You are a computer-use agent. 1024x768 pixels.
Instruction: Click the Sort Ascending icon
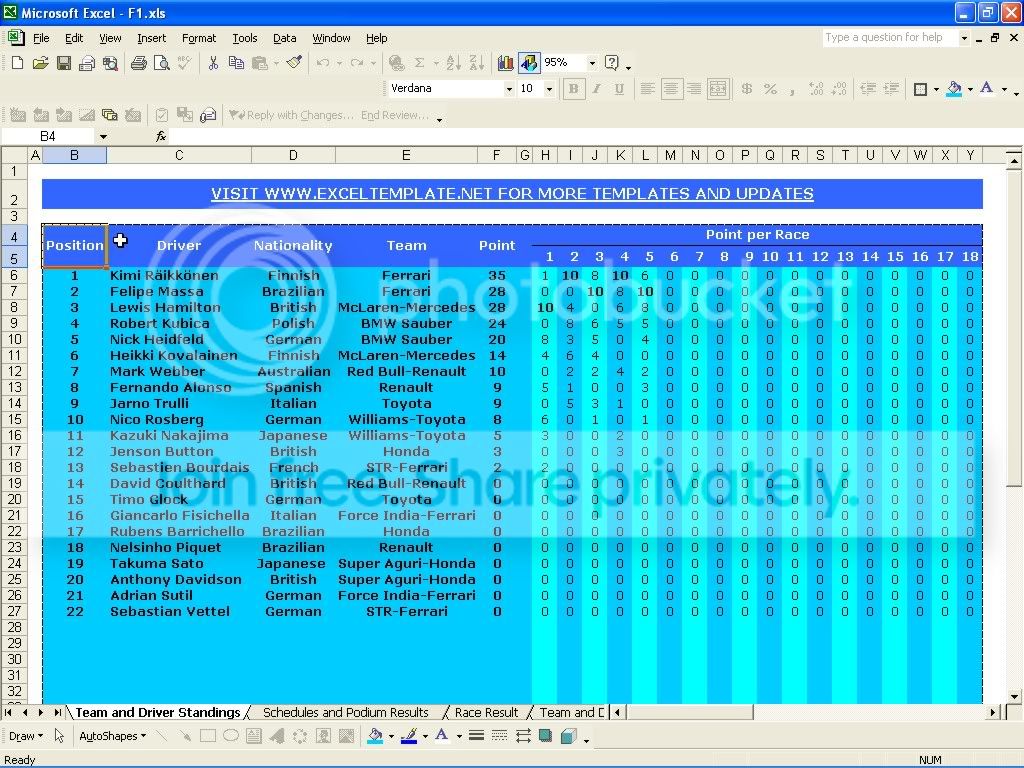pos(453,63)
